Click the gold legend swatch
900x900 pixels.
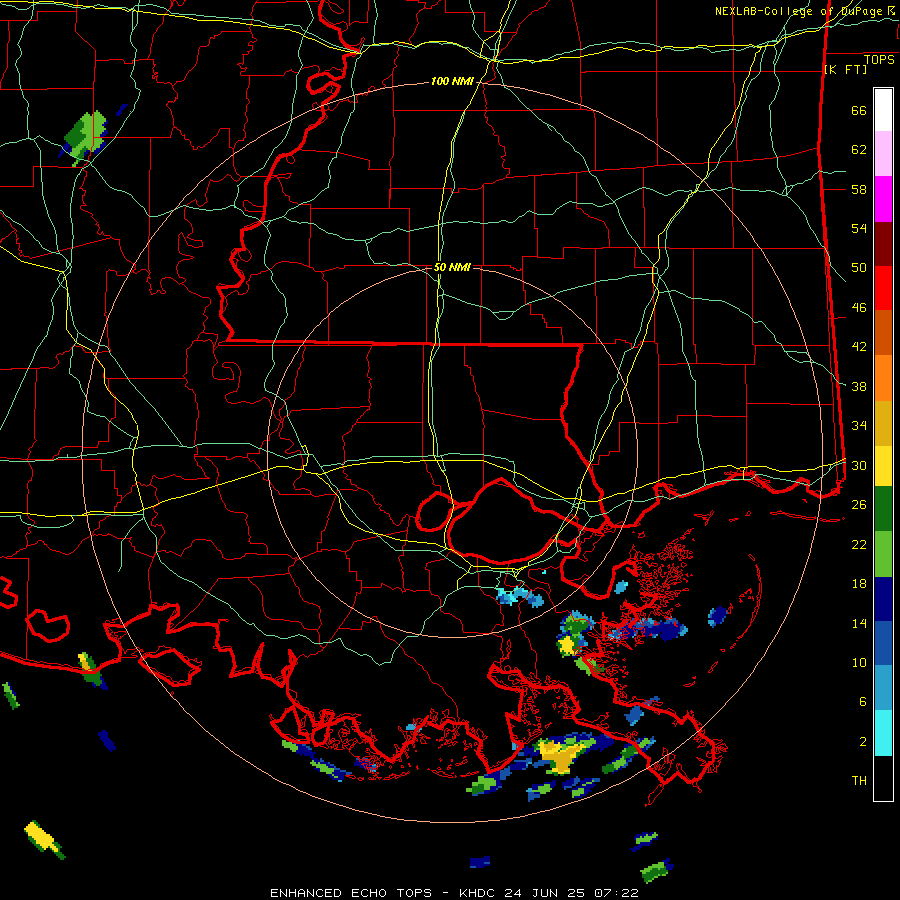point(883,423)
